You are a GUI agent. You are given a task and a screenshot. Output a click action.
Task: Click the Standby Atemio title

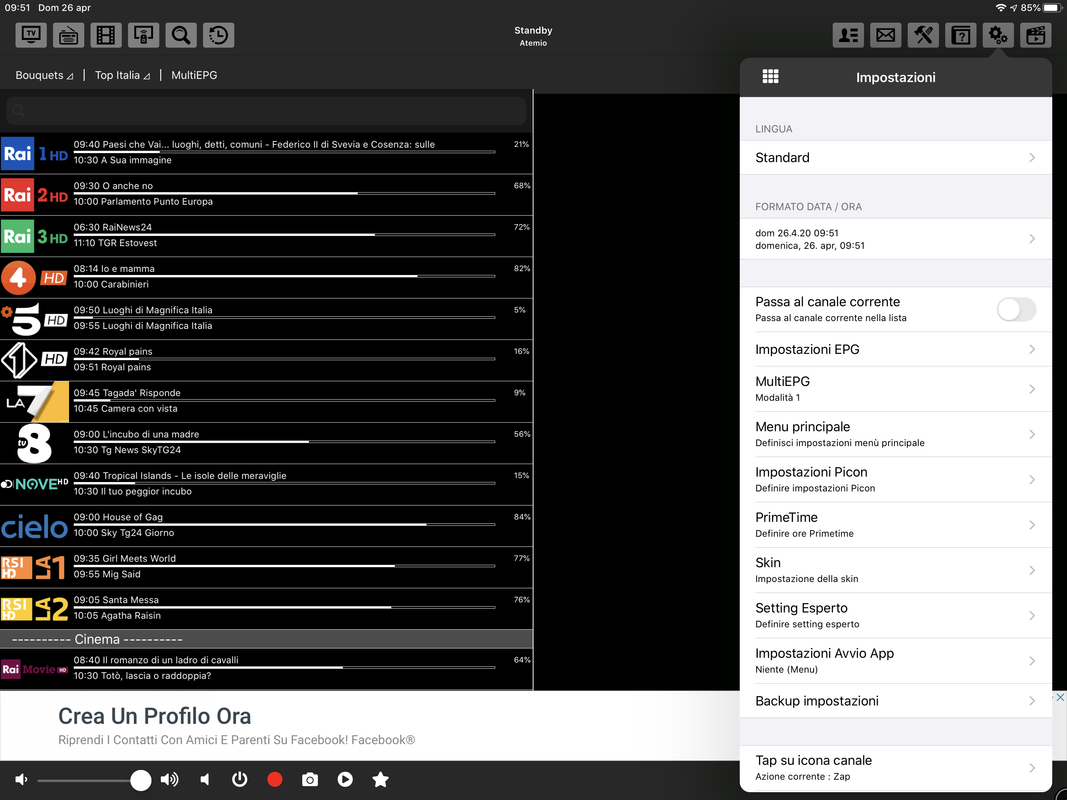[x=533, y=36]
